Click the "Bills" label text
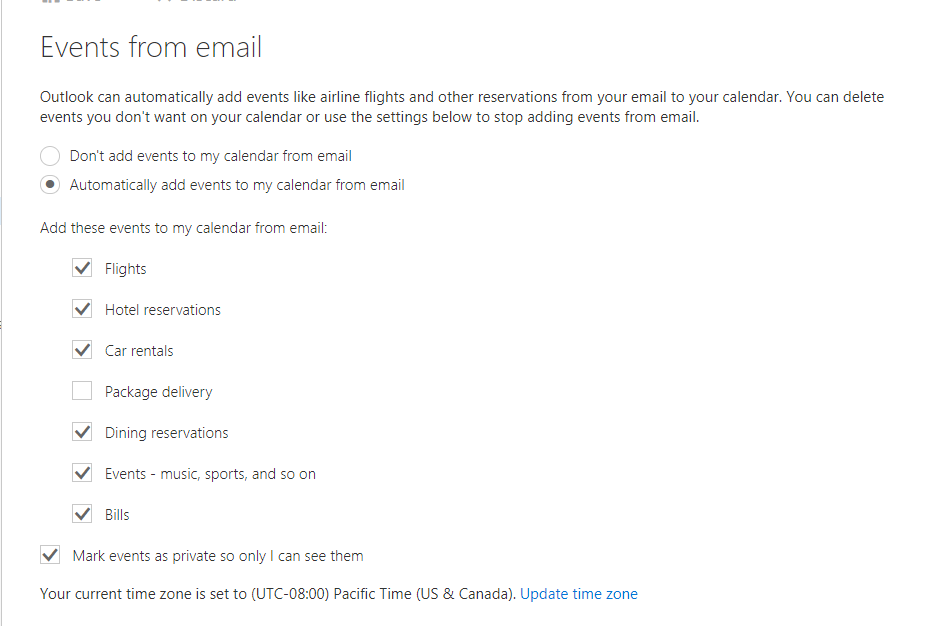The height and width of the screenshot is (626, 944). tap(117, 515)
